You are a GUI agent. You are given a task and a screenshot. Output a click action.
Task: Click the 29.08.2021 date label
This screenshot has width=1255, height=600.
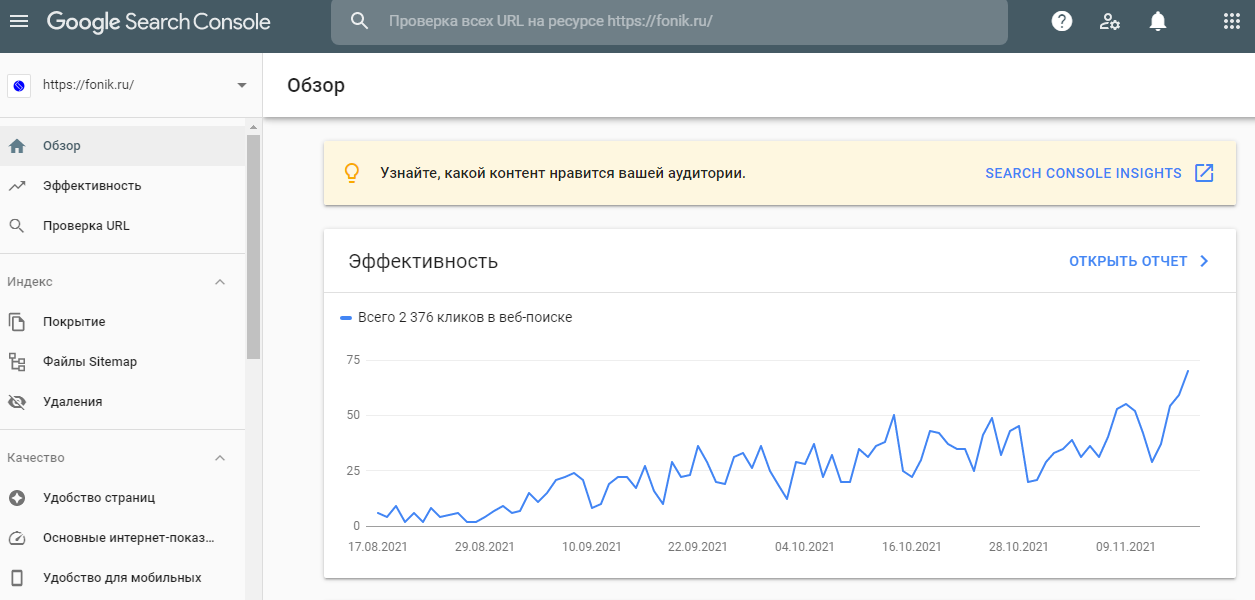pyautogui.click(x=485, y=547)
